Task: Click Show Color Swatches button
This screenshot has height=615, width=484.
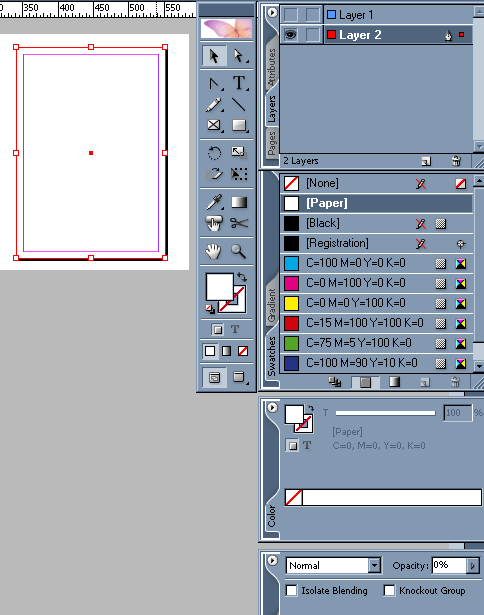Action: click(366, 382)
